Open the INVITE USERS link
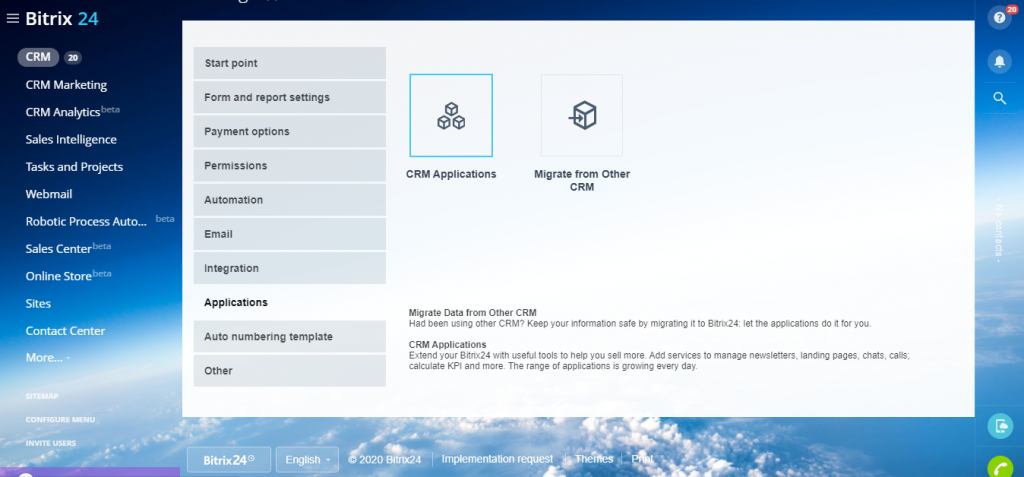This screenshot has height=477, width=1024. click(x=51, y=443)
